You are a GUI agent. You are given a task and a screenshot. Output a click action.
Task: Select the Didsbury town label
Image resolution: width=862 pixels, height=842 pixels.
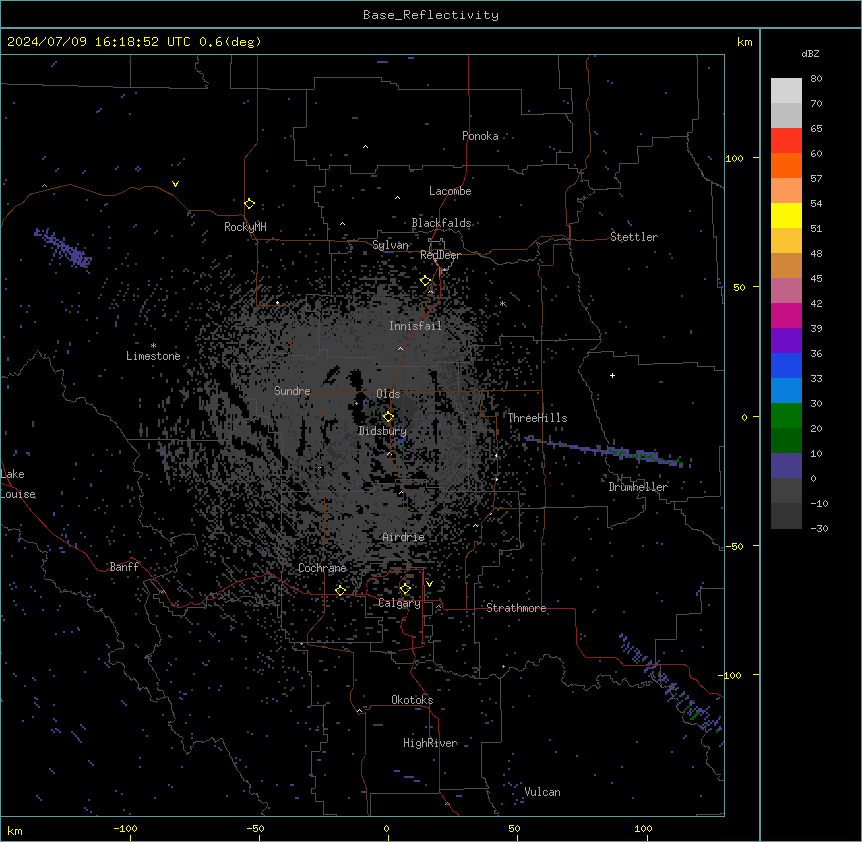pyautogui.click(x=383, y=431)
